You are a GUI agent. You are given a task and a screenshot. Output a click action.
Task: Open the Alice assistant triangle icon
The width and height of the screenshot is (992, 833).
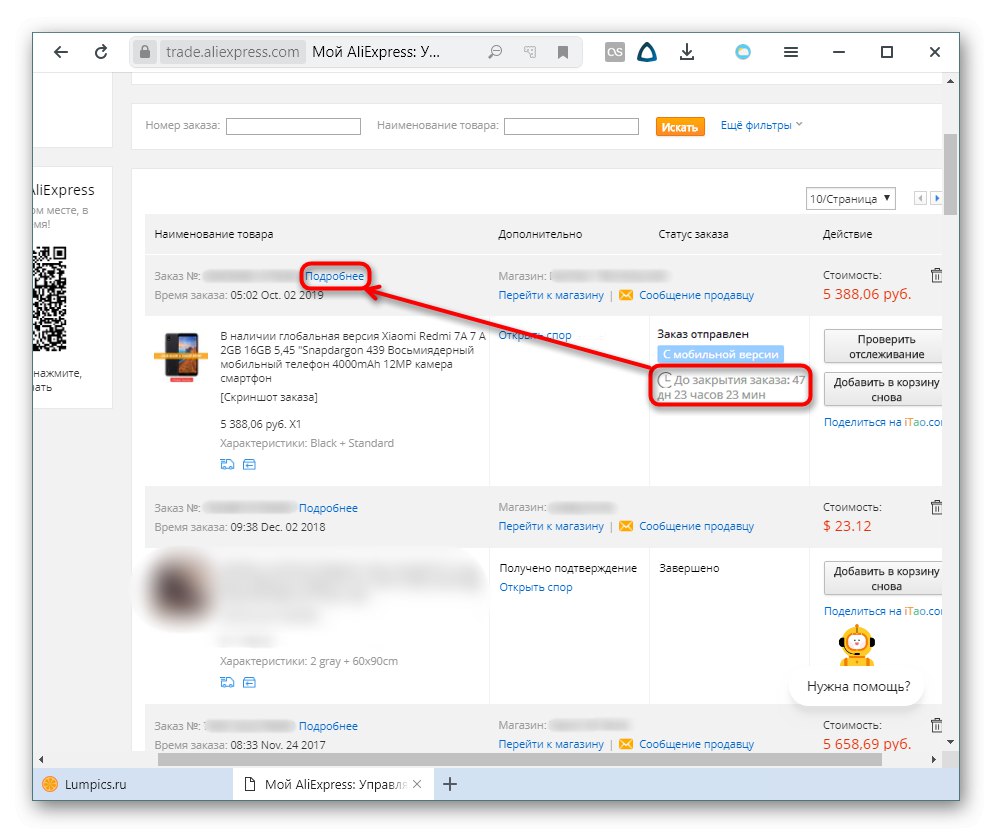click(647, 52)
